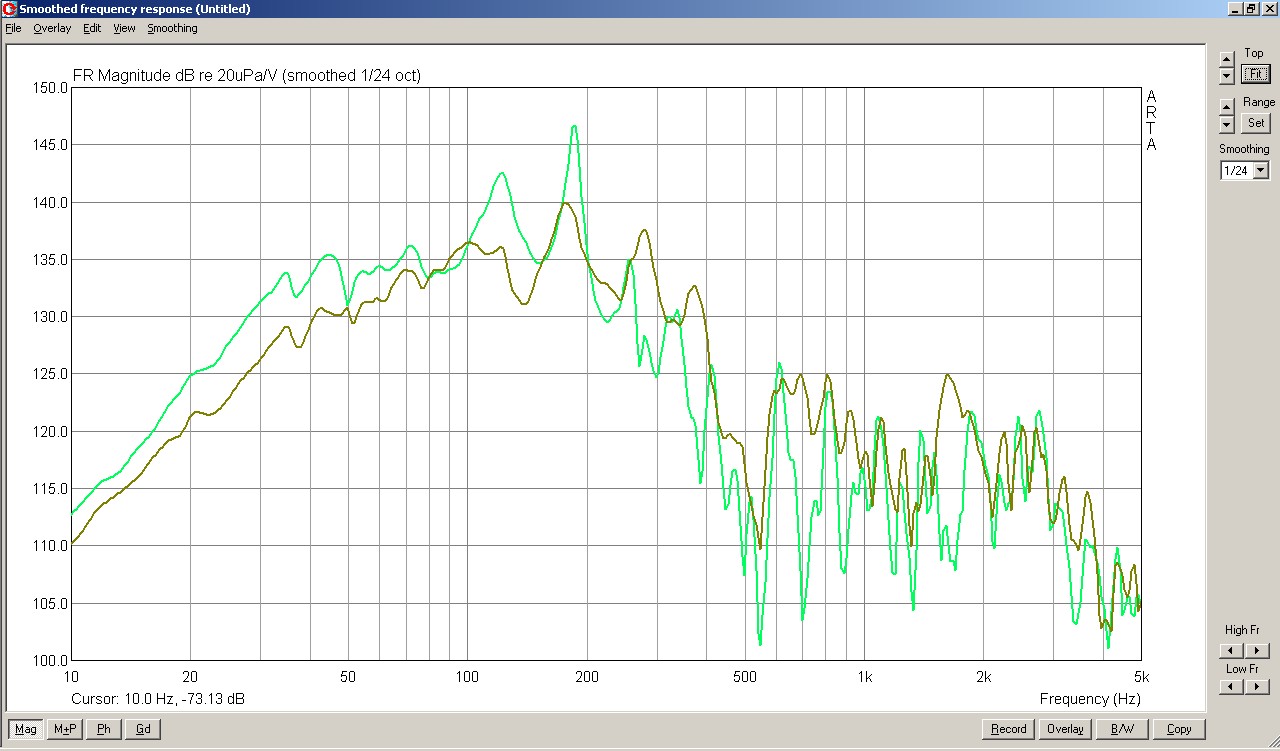Click the 'Cursor: 10.0 Hz, -73.13 dB' readout

(x=158, y=699)
